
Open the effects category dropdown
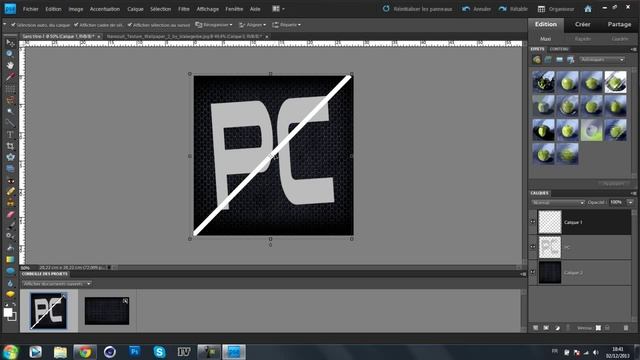click(x=602, y=60)
